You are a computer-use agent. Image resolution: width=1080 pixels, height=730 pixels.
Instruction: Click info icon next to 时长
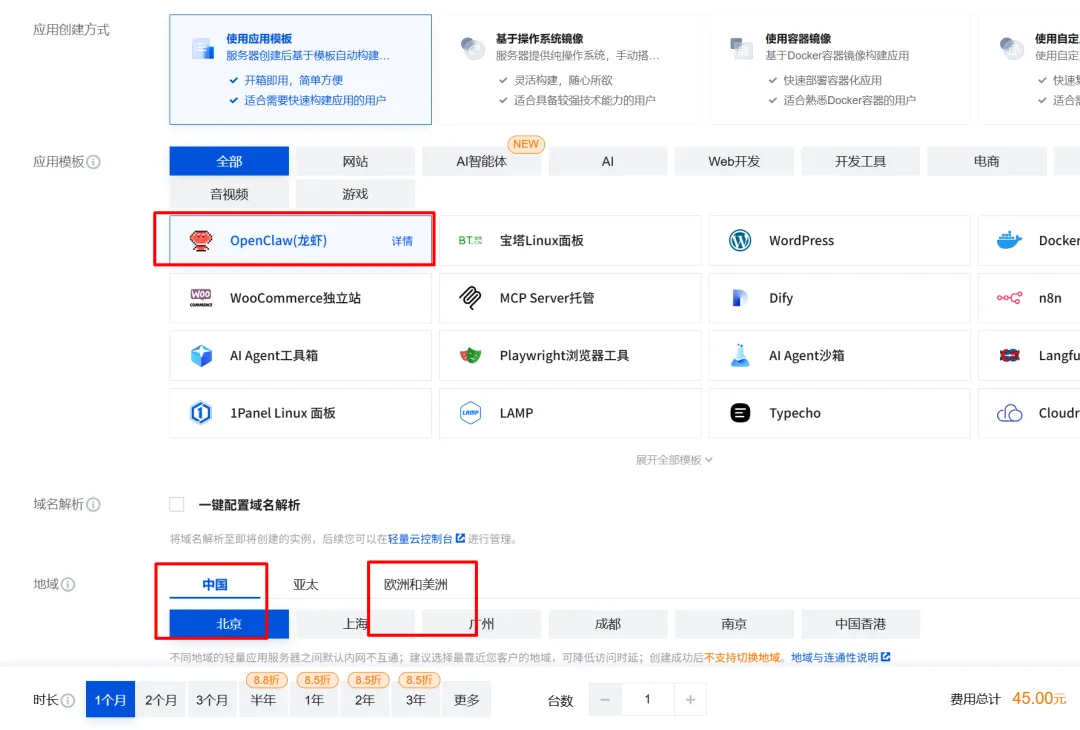[68, 700]
